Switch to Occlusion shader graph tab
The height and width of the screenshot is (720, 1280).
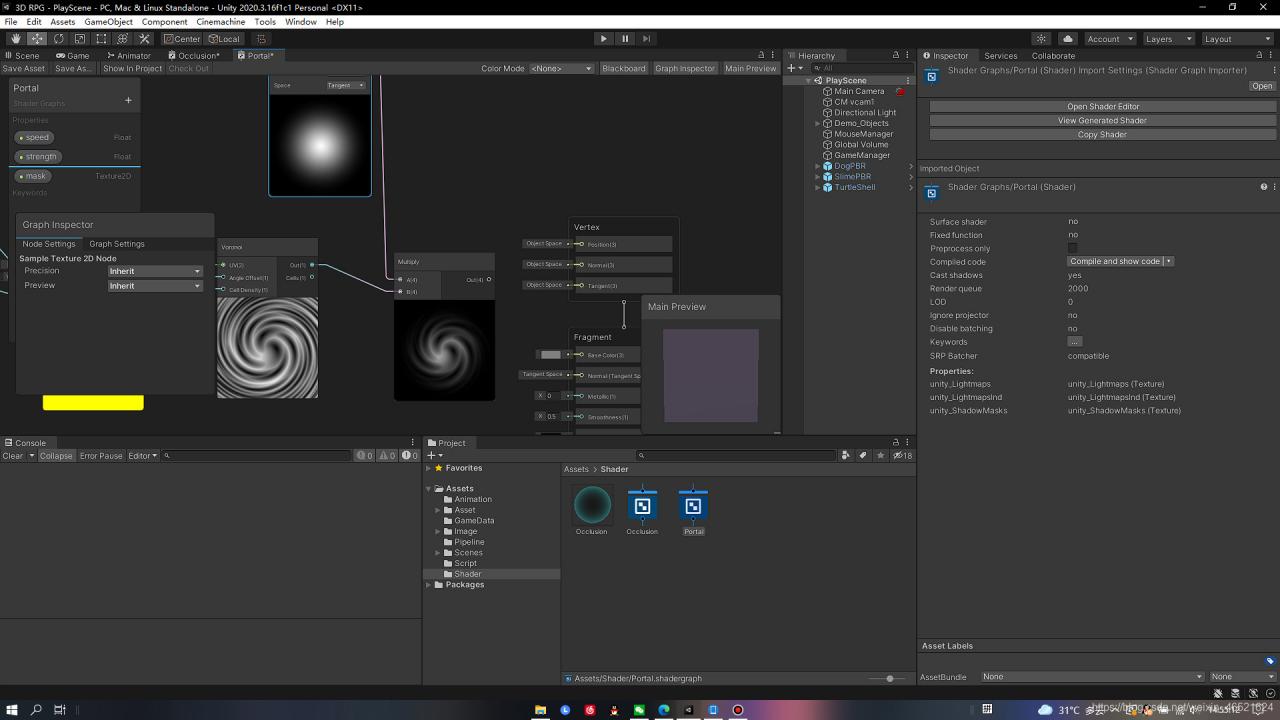194,55
